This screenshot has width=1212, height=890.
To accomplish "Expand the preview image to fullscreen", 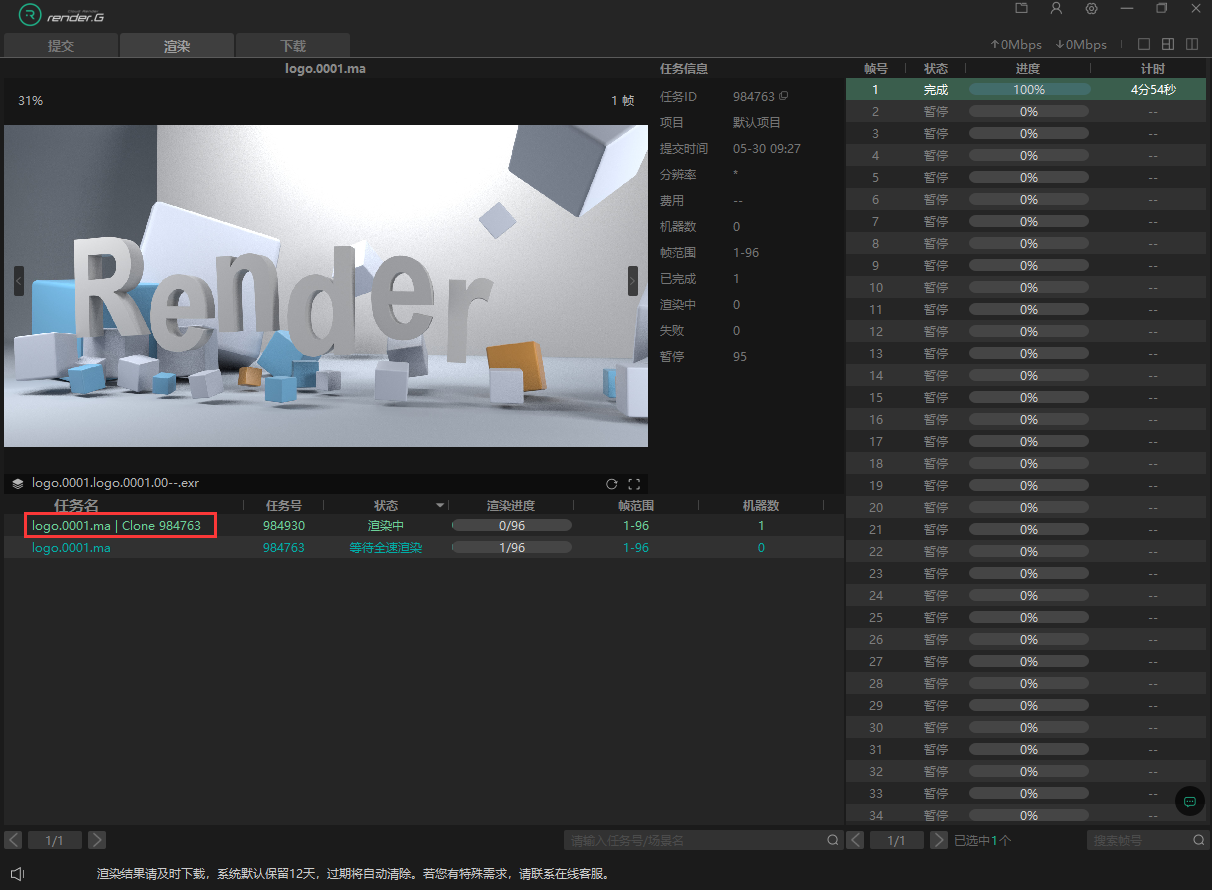I will coord(634,483).
